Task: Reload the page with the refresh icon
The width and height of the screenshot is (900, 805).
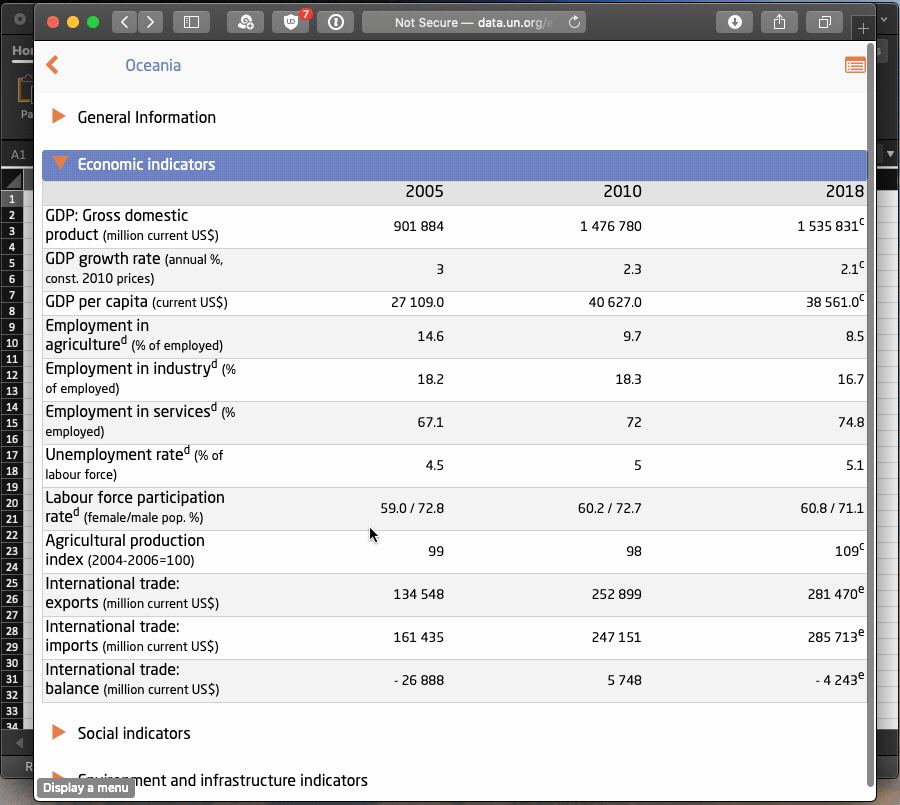Action: (574, 22)
